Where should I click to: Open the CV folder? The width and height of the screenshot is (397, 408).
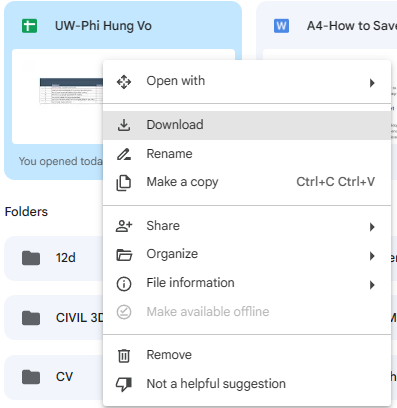(54, 377)
